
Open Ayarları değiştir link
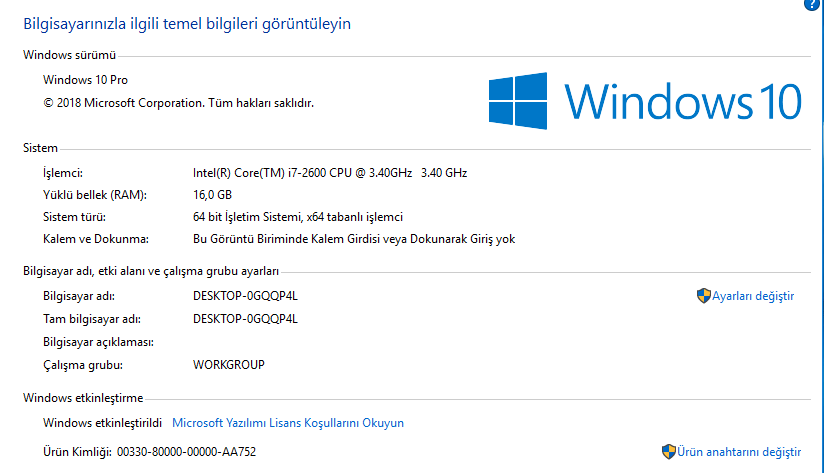click(753, 296)
